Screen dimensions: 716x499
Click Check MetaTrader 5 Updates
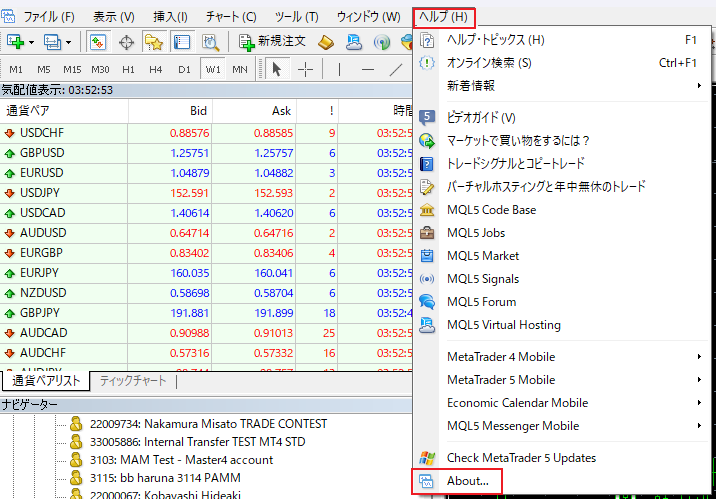pyautogui.click(x=562, y=457)
